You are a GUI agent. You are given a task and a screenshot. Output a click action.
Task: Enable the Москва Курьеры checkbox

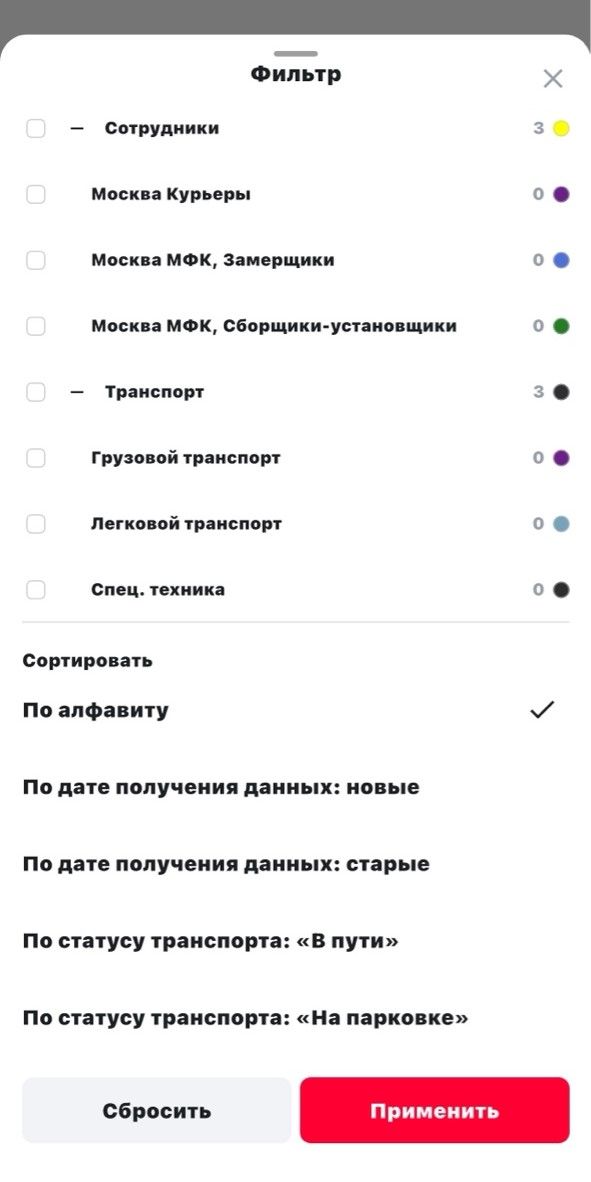35,194
